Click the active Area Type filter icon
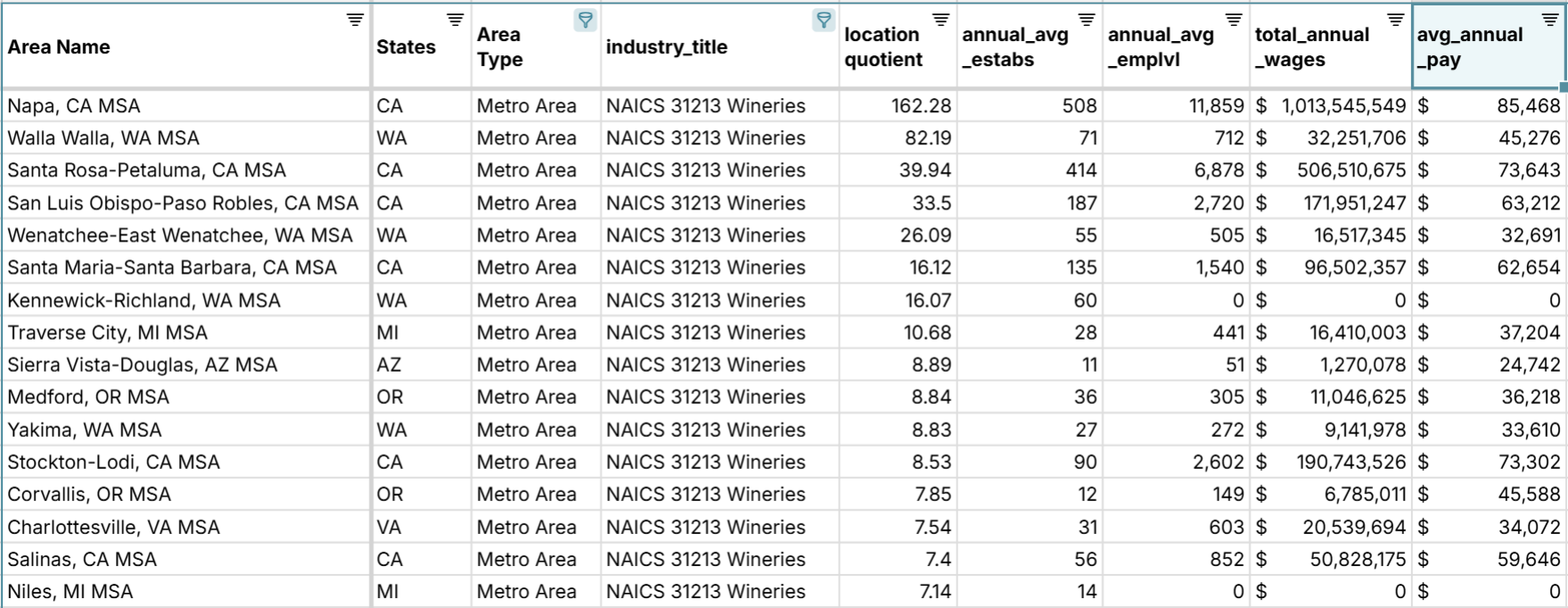 [x=585, y=20]
